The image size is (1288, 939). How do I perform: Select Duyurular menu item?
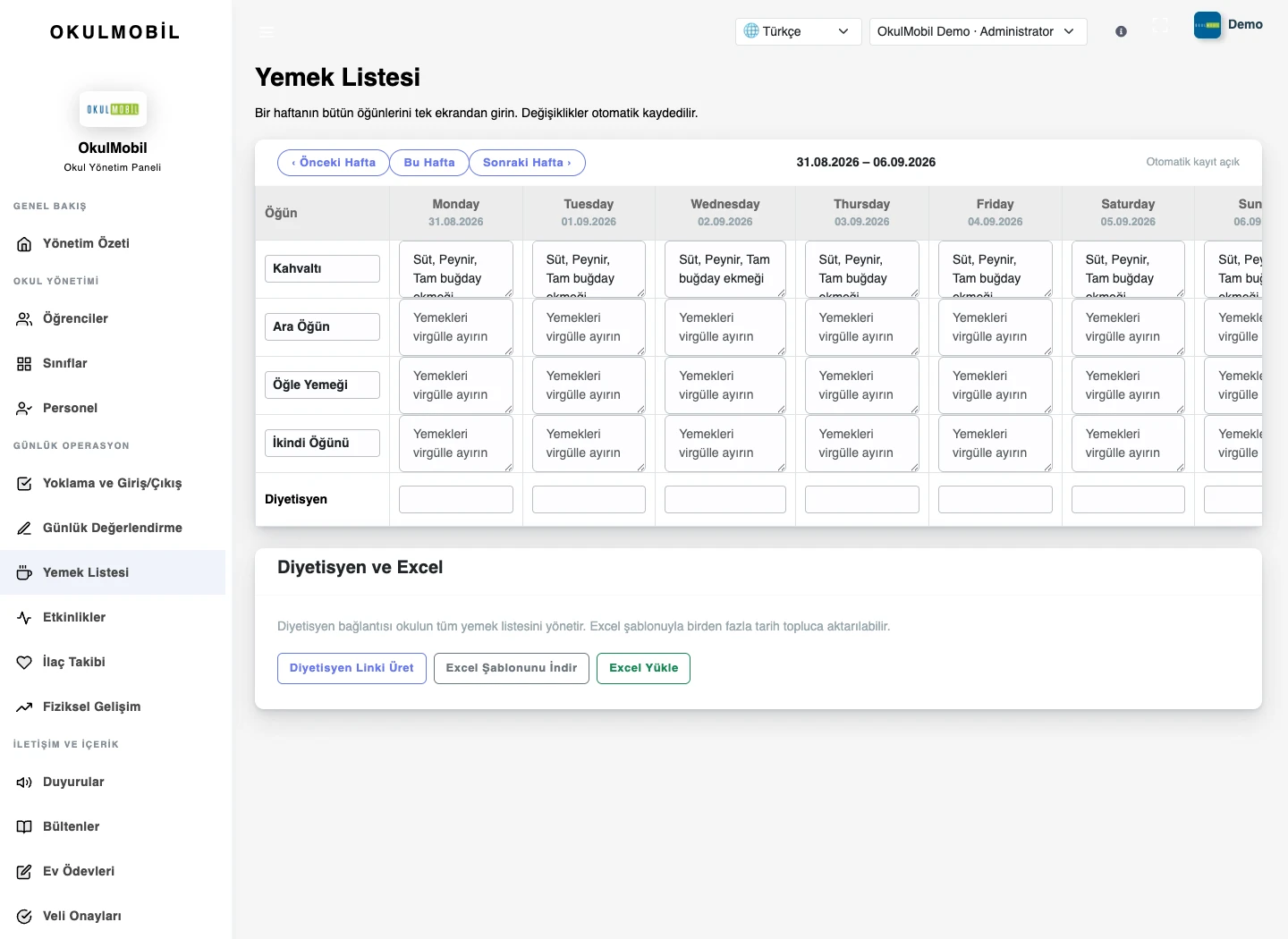(113, 782)
